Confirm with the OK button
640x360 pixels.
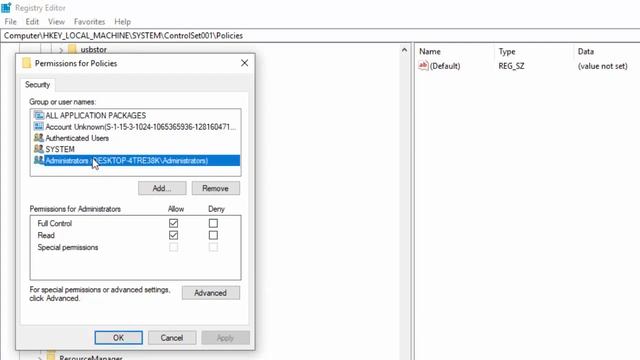(118, 338)
